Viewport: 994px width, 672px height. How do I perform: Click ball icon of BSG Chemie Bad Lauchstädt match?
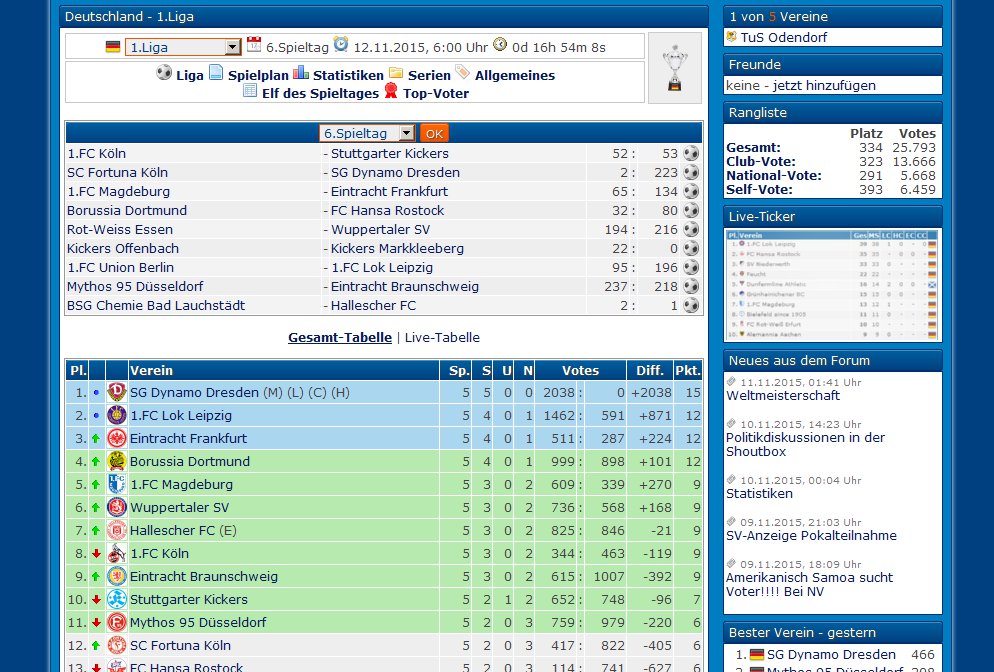coord(691,306)
